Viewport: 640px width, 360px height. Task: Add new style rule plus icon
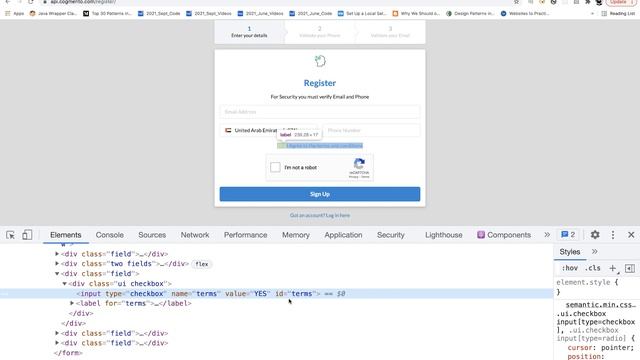(613, 268)
